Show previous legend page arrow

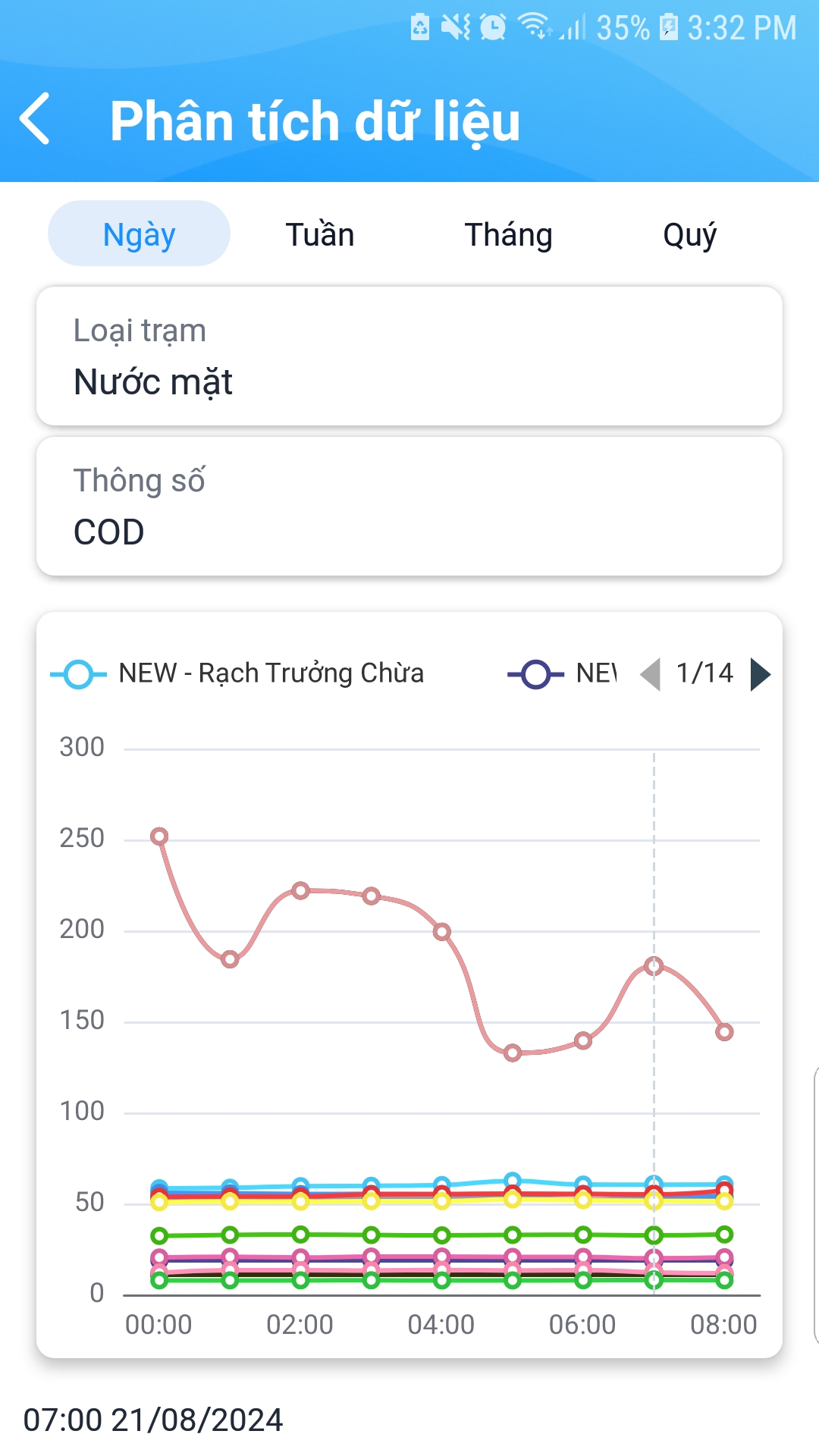[650, 673]
